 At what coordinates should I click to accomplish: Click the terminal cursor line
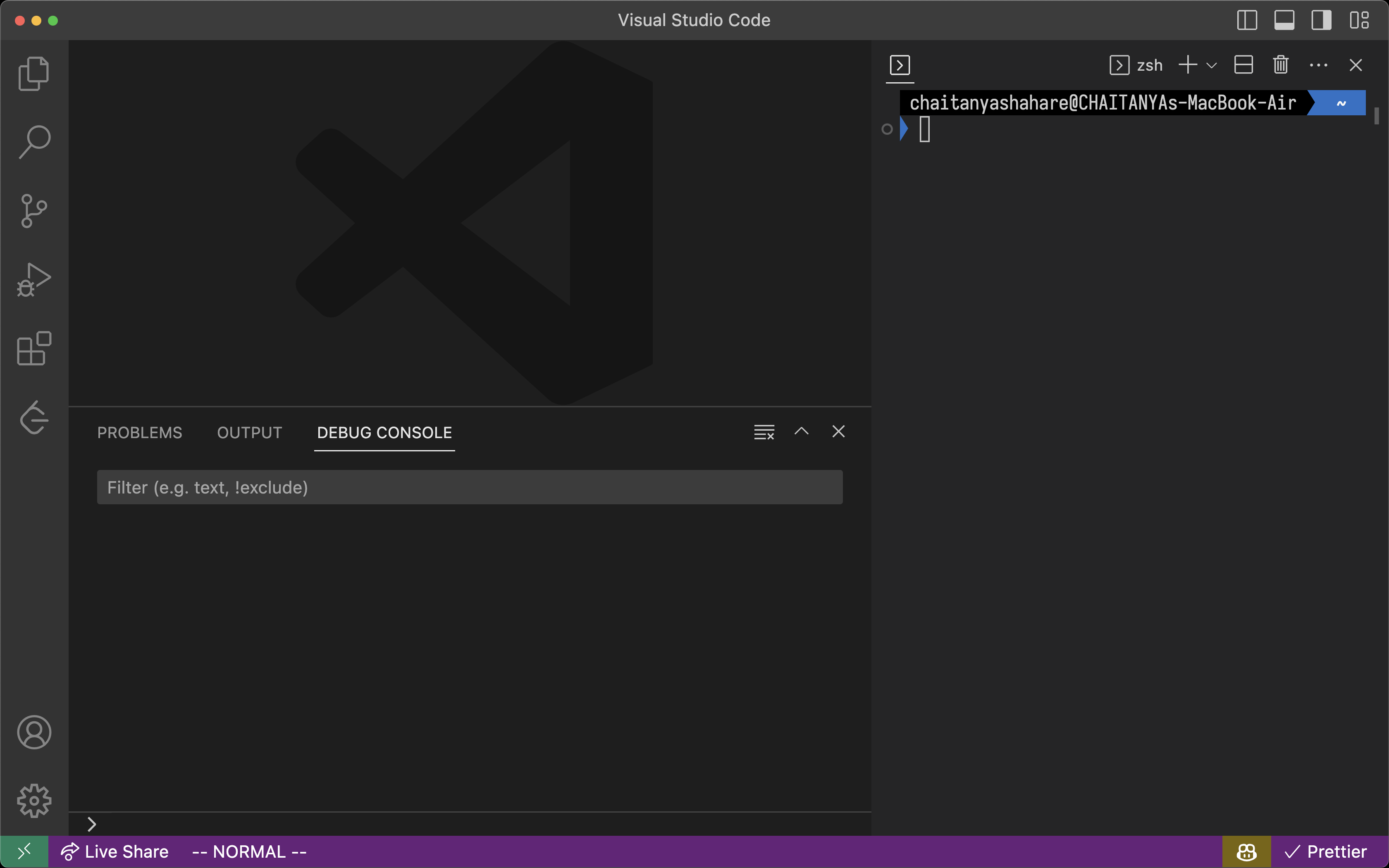tap(924, 129)
